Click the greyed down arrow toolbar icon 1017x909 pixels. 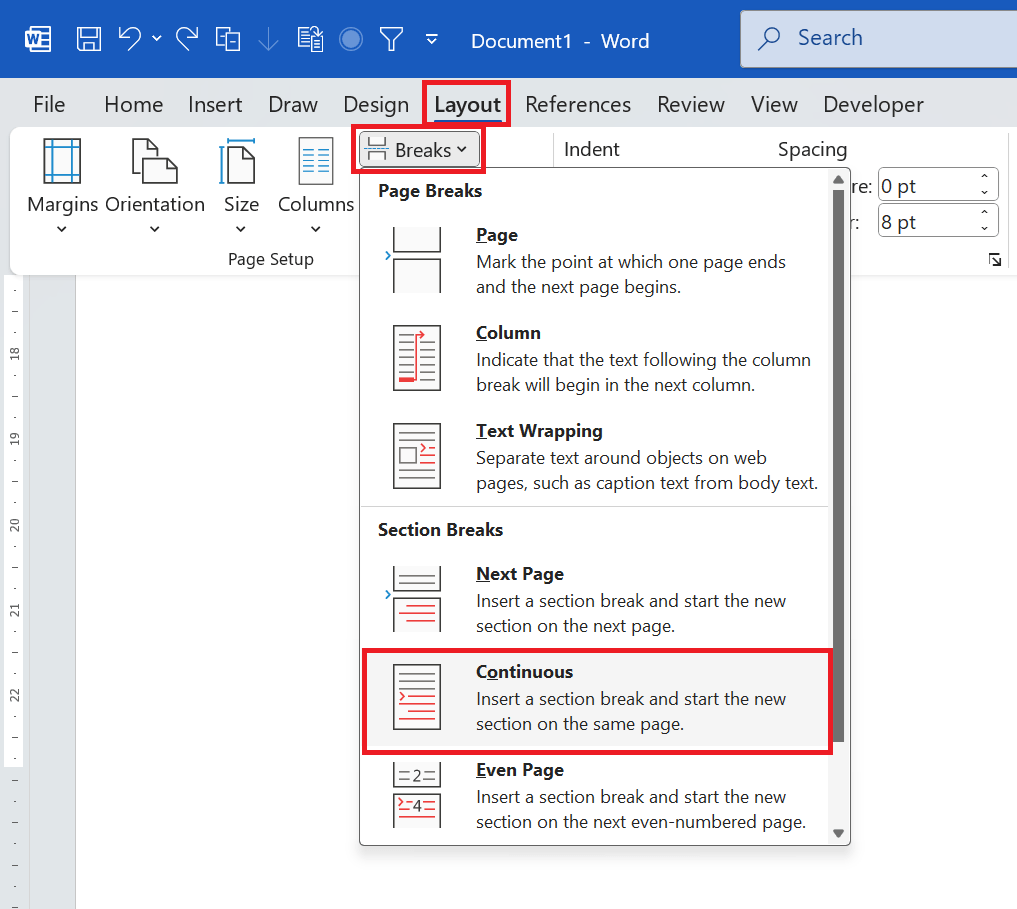[x=268, y=40]
